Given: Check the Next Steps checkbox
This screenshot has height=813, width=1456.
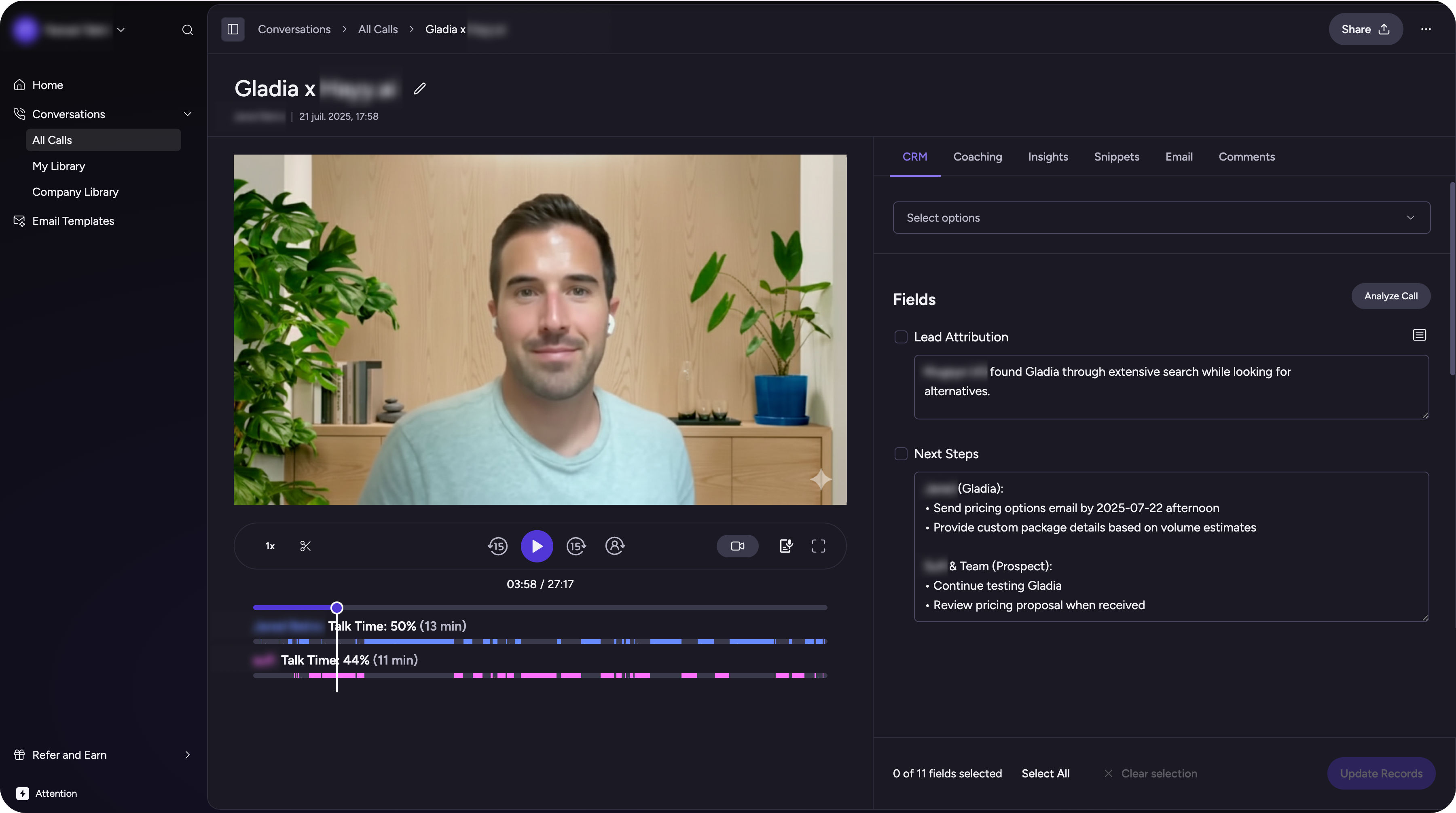Looking at the screenshot, I should point(901,454).
